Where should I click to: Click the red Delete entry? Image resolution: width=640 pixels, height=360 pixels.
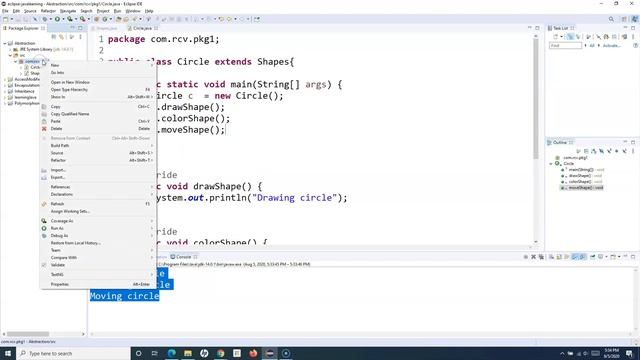click(98, 129)
